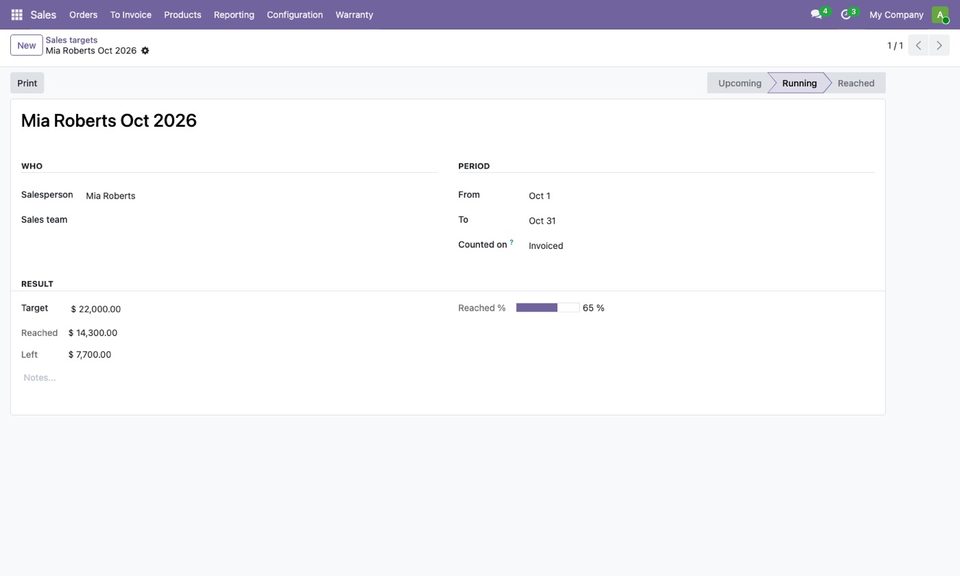Click the gear actions icon beside record name

coord(145,51)
